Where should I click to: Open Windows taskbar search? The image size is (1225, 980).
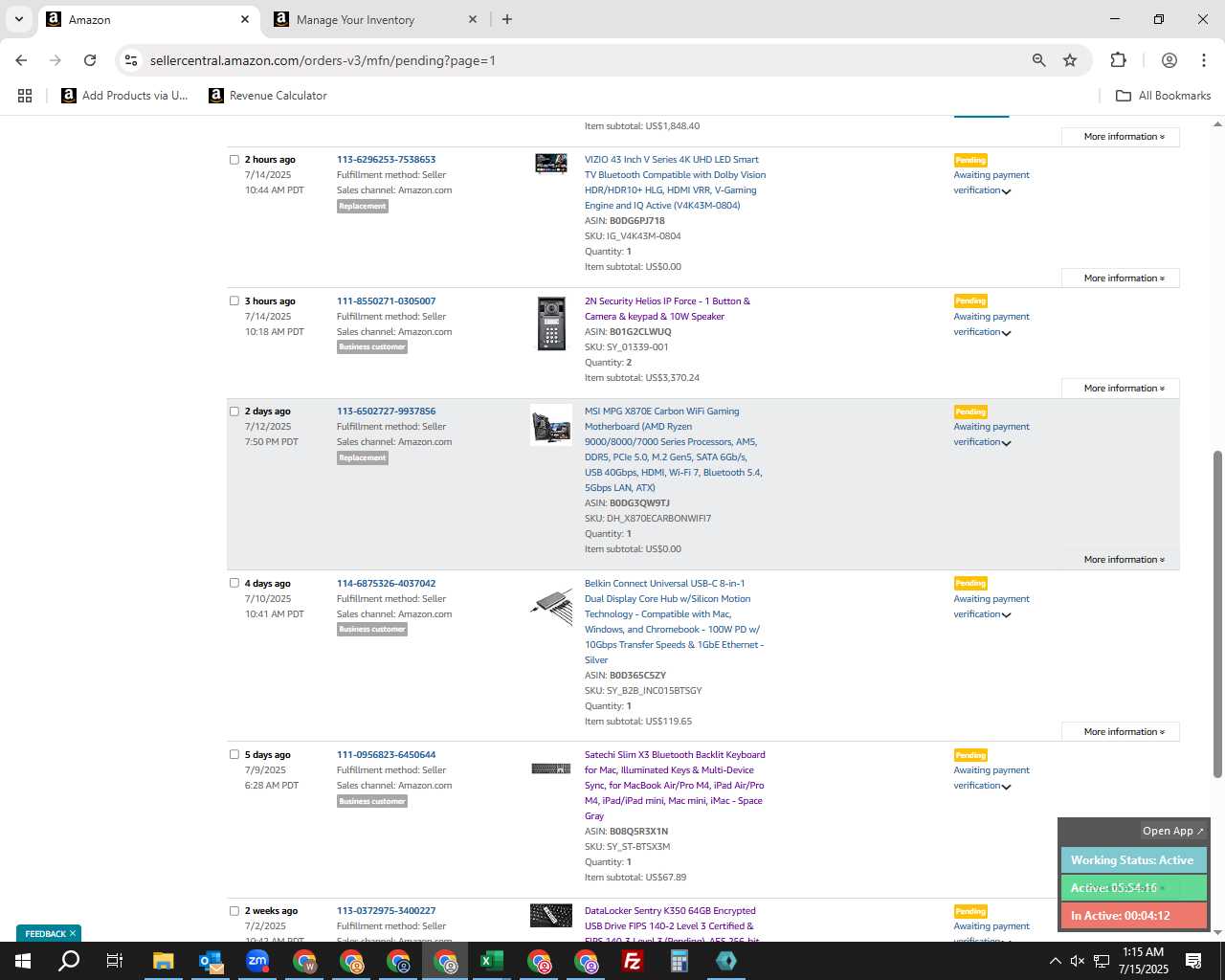click(69, 961)
